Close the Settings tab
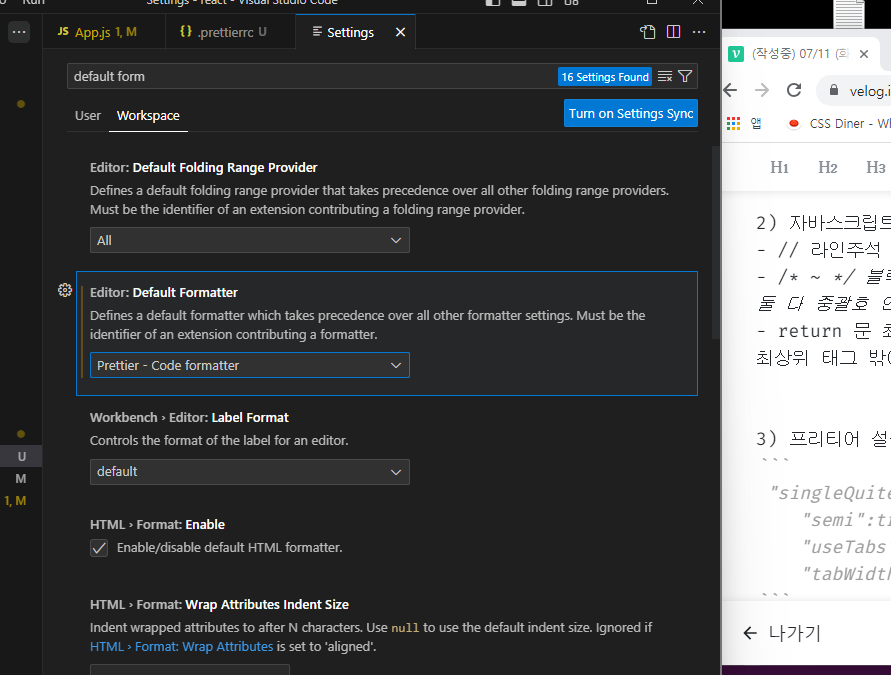The height and width of the screenshot is (675, 891). point(401,32)
